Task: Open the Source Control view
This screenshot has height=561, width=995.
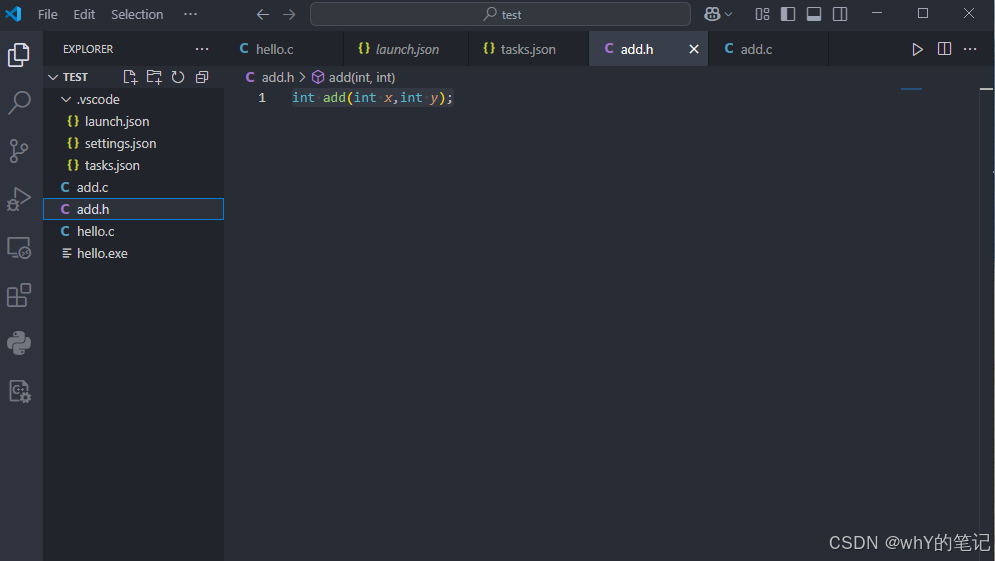Action: pos(19,151)
